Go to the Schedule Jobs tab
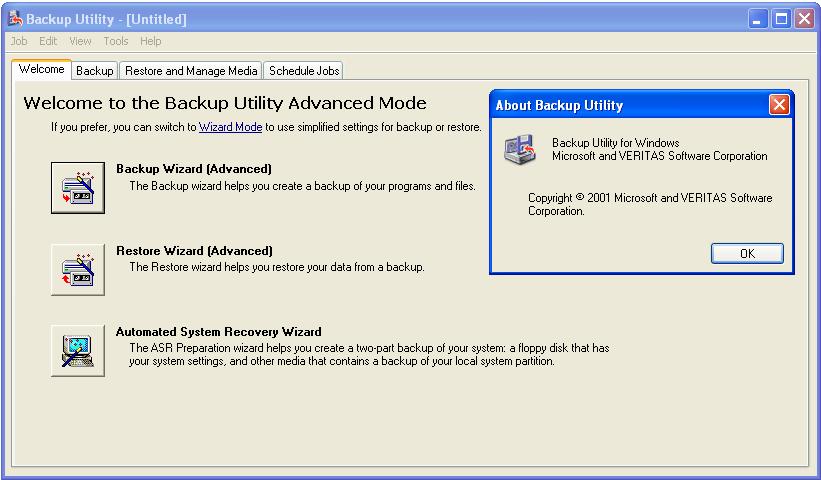The image size is (821, 480). click(304, 71)
